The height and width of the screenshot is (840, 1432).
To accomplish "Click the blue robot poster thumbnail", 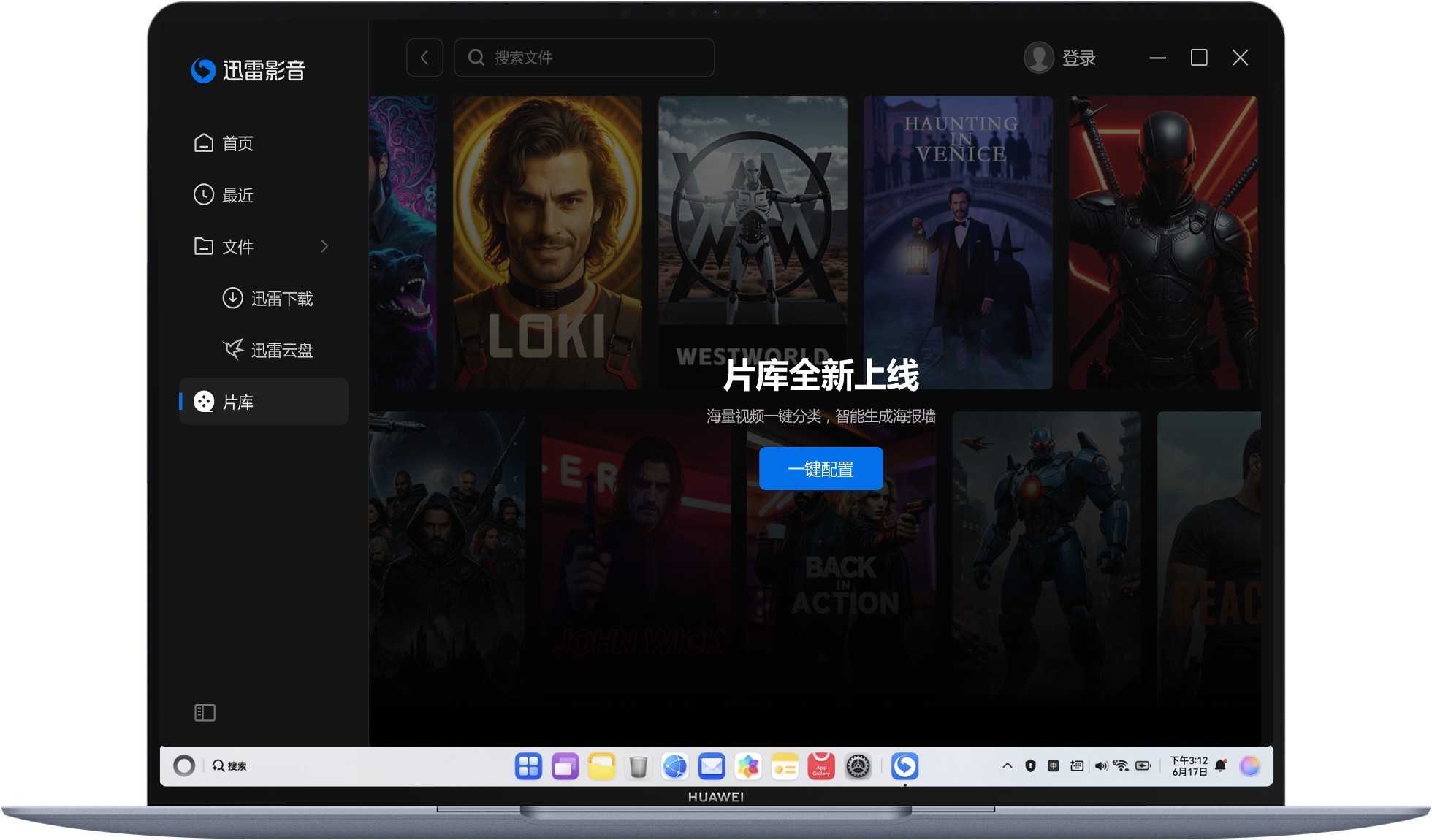I will 1046,559.
